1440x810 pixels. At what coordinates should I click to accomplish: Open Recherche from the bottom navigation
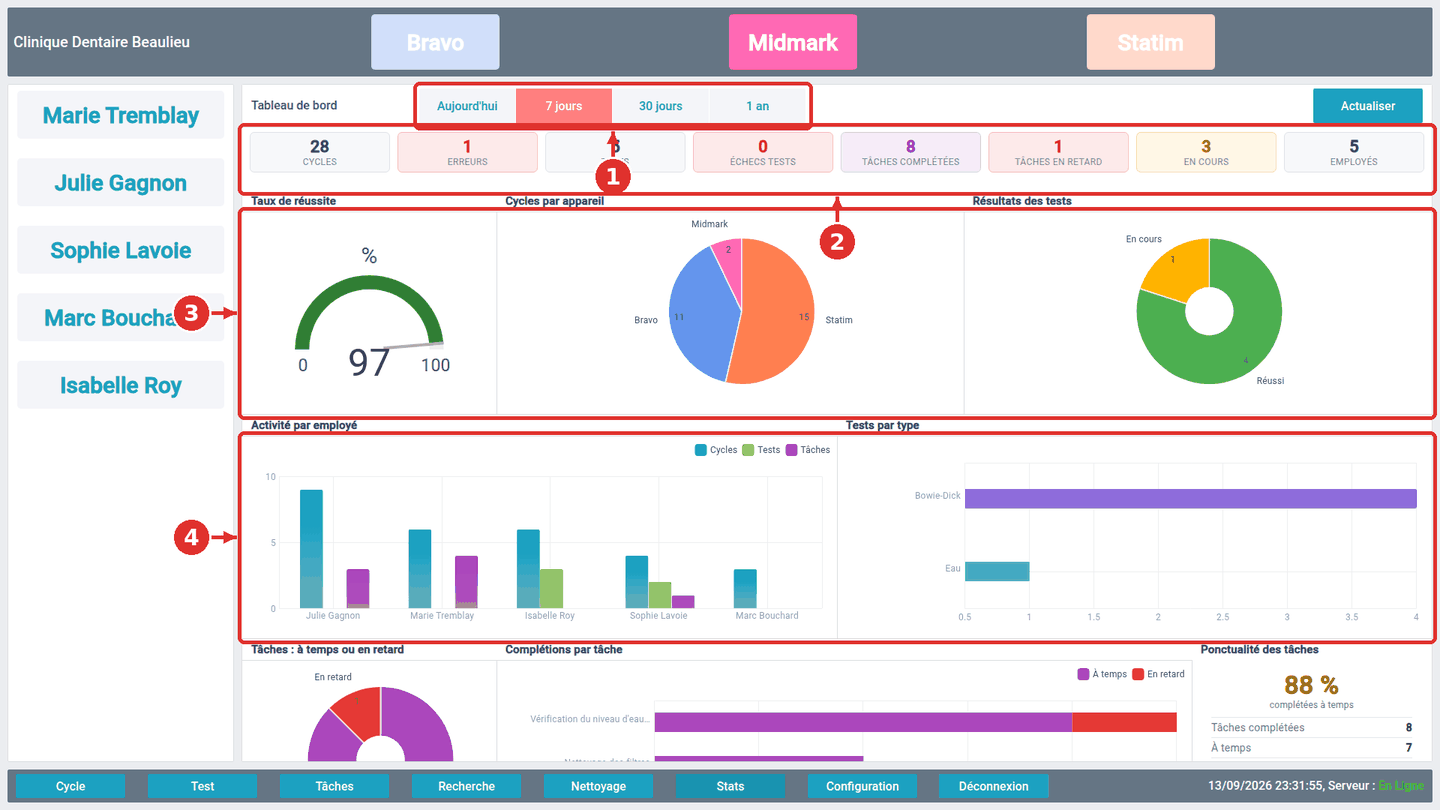(467, 786)
